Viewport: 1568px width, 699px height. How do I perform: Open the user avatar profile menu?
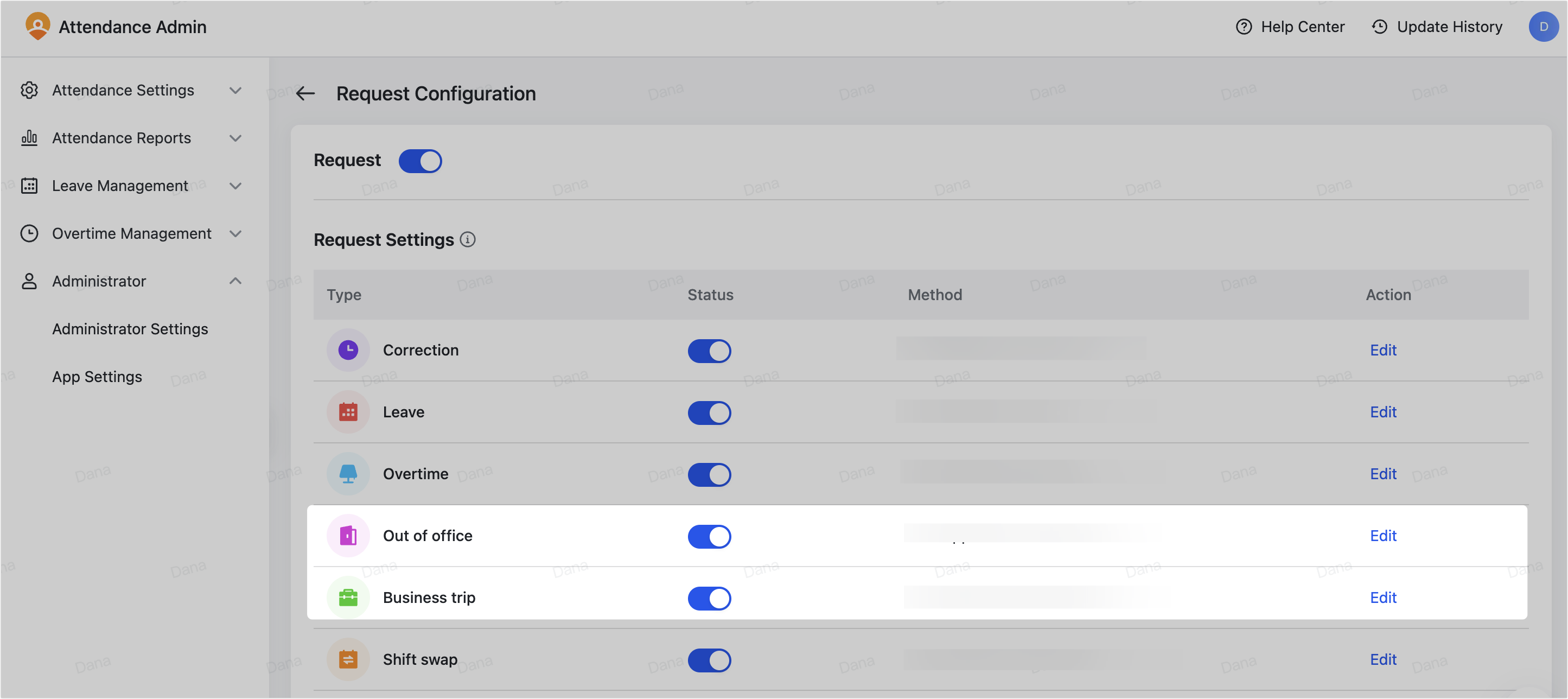pyautogui.click(x=1543, y=27)
